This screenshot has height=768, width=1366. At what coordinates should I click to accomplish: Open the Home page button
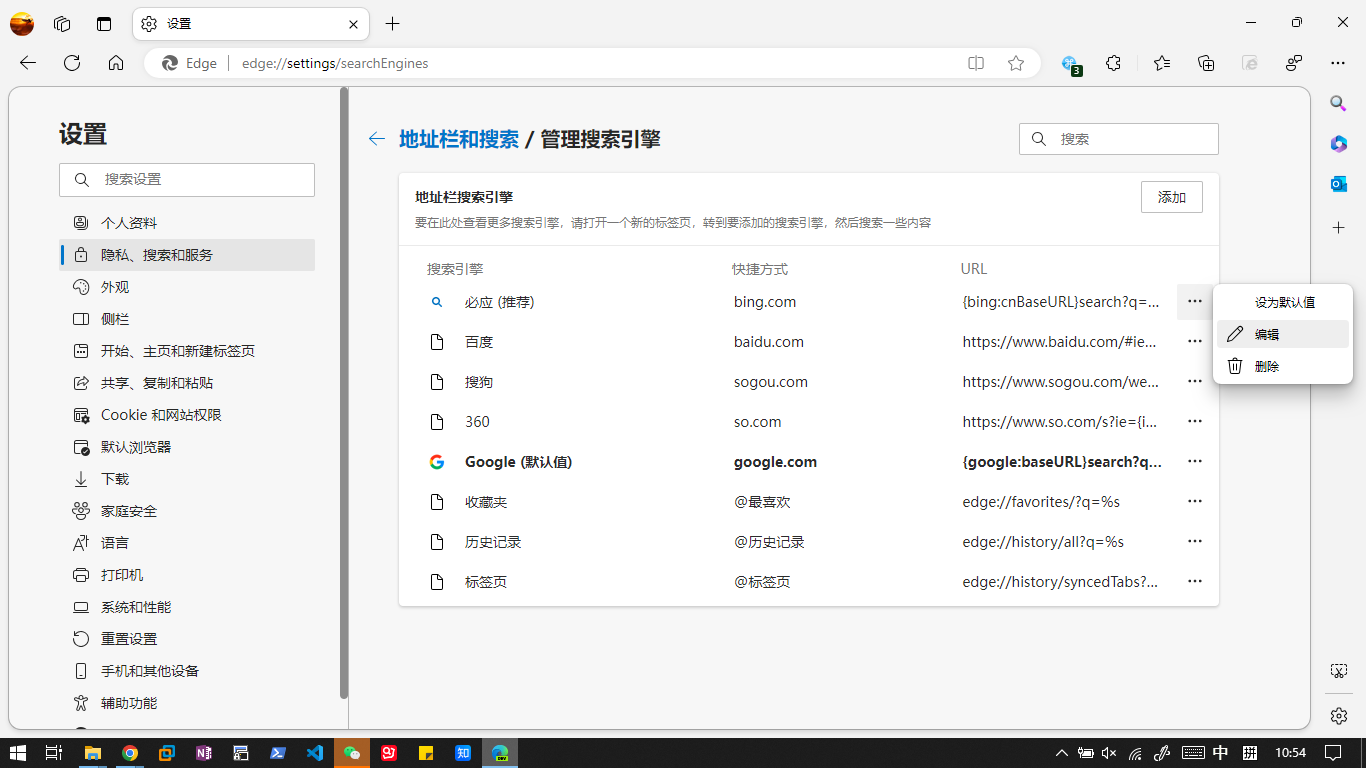point(116,63)
